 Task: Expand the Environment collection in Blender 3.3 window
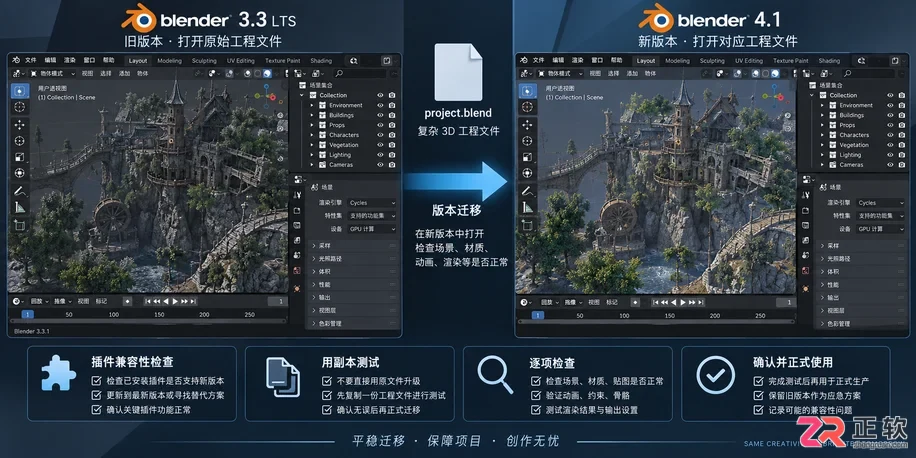point(313,105)
